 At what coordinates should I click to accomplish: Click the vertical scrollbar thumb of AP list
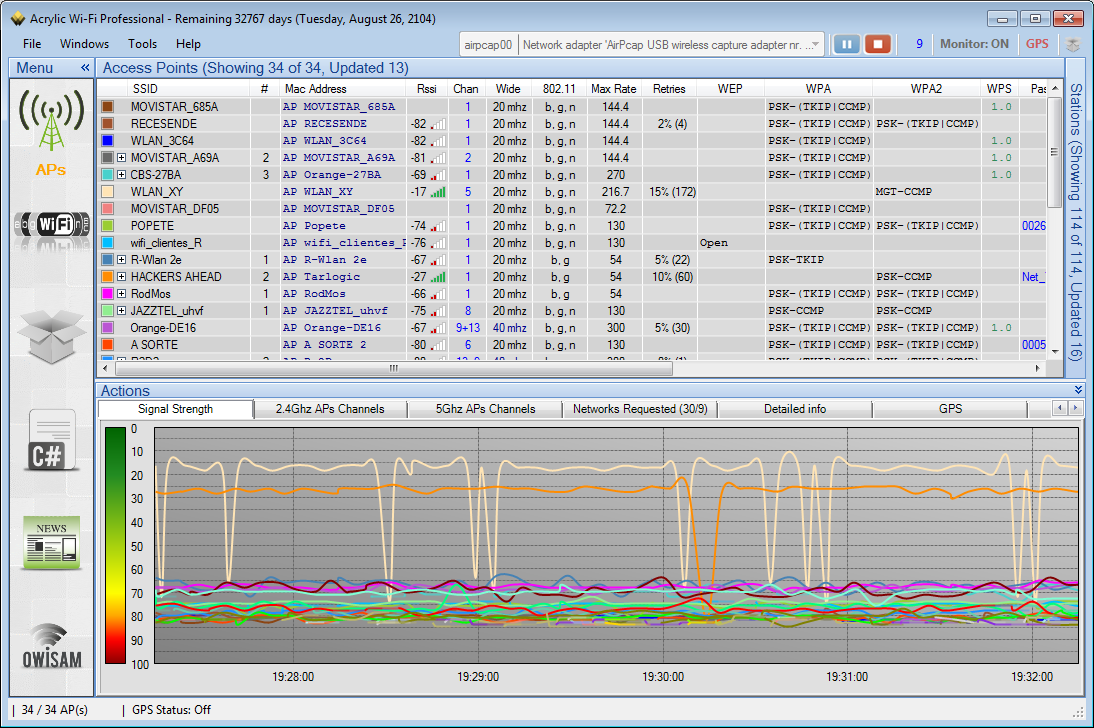(x=1054, y=151)
